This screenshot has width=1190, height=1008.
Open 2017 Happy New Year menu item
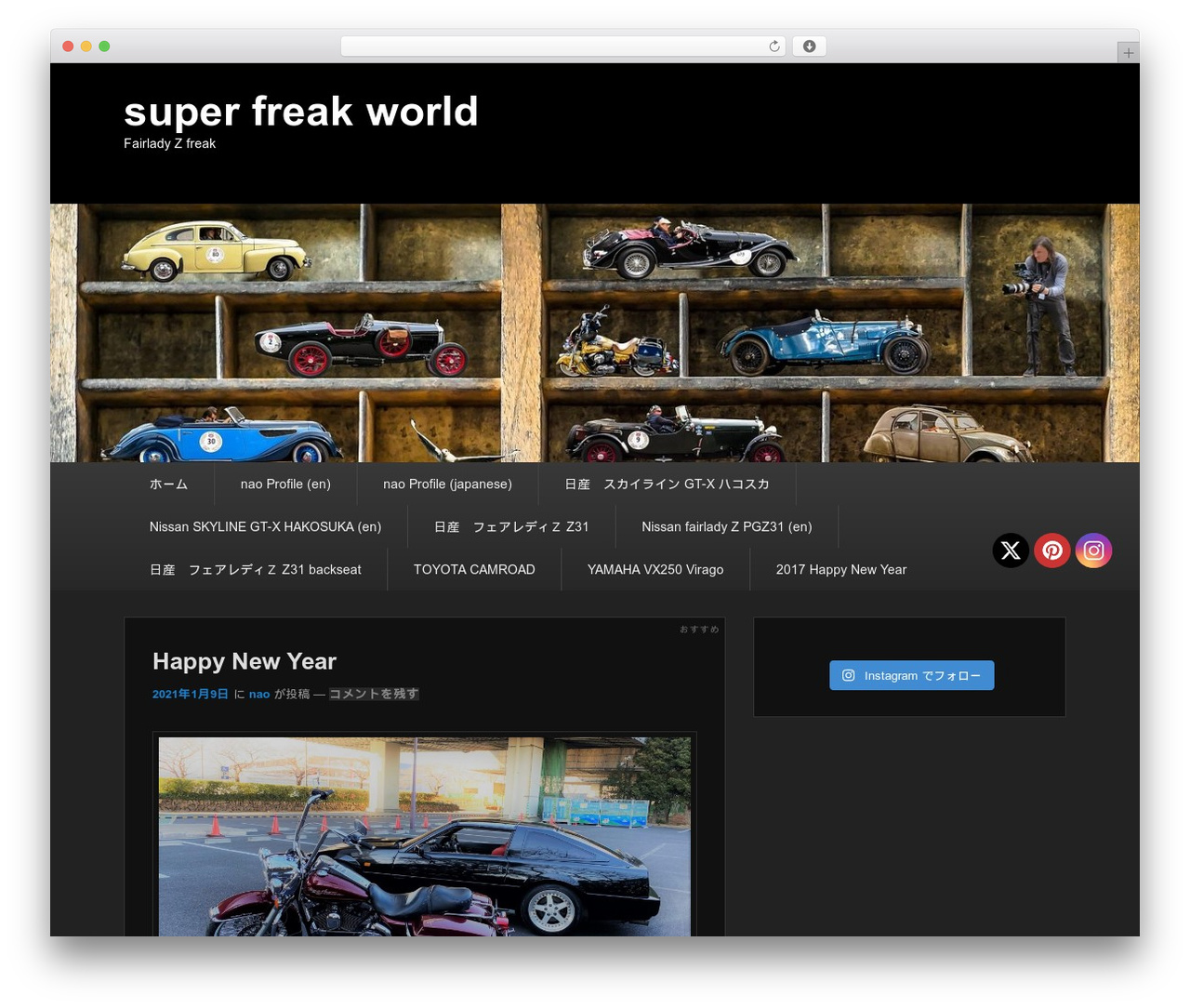841,569
